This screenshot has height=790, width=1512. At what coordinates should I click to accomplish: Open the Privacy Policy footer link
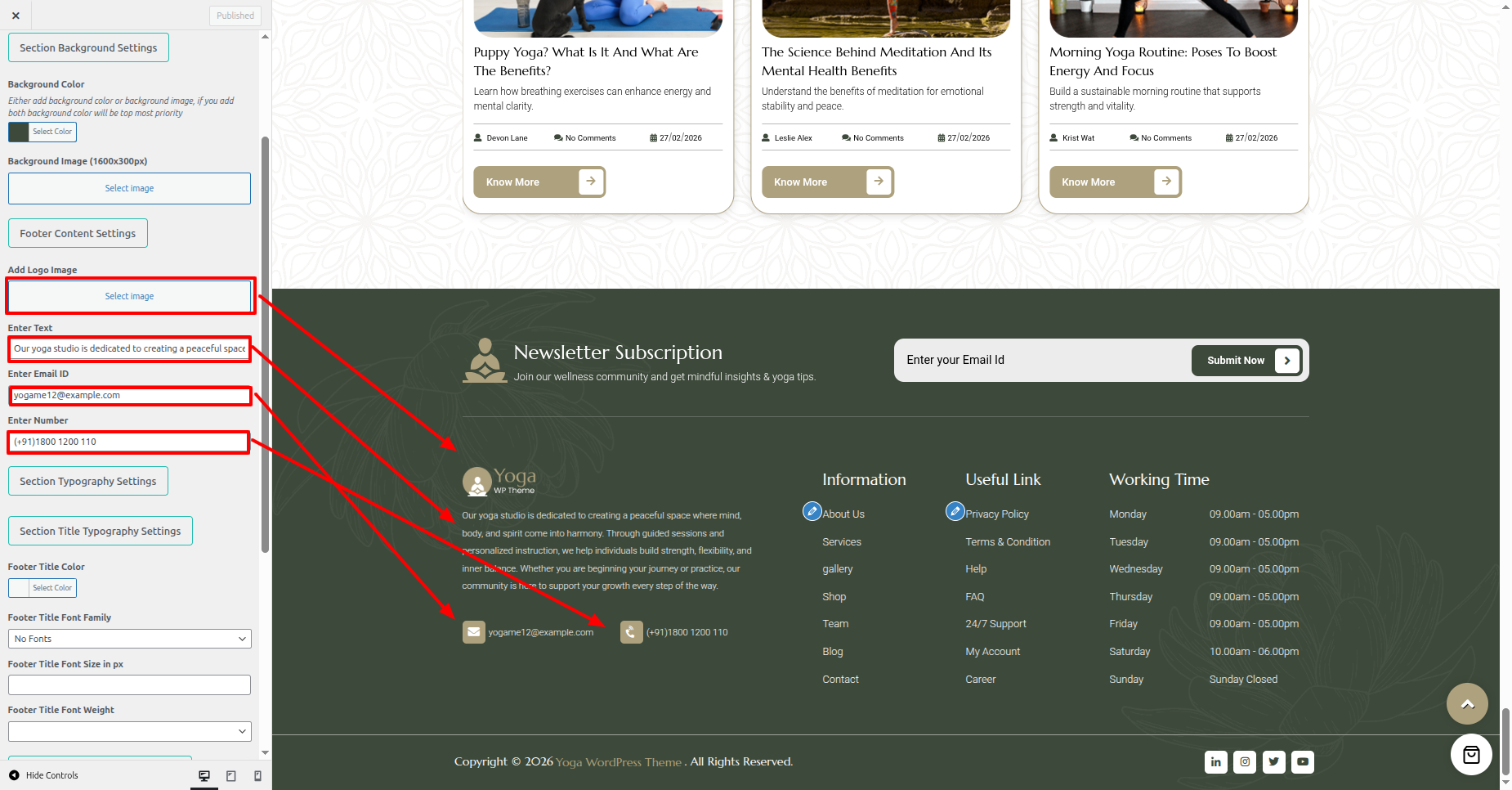[996, 514]
